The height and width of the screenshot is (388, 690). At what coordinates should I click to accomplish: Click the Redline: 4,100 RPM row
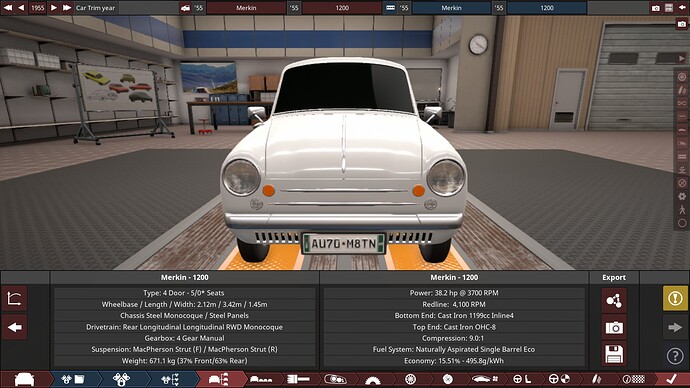[x=454, y=304]
